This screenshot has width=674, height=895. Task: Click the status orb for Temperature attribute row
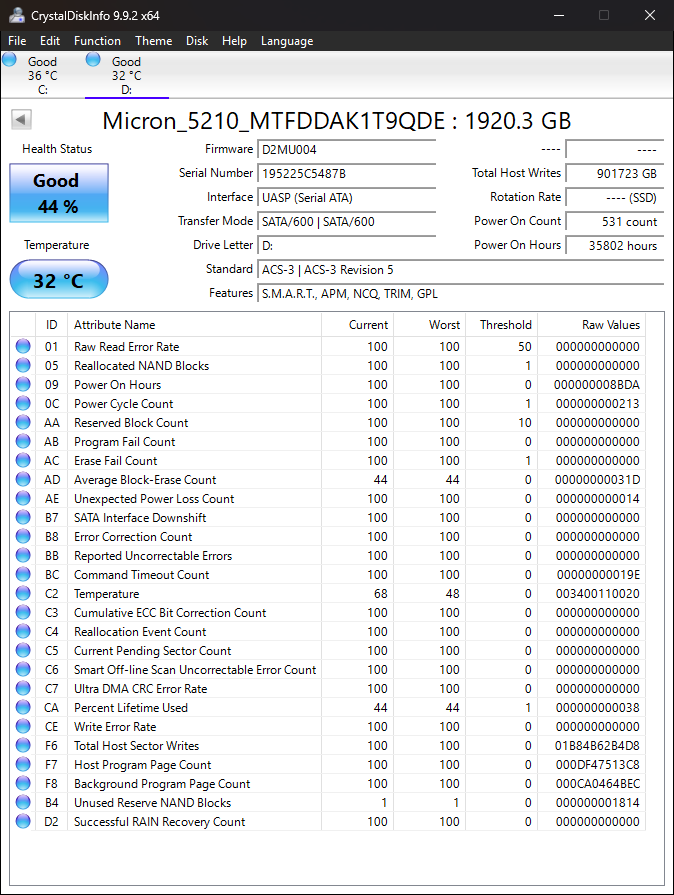coord(23,593)
